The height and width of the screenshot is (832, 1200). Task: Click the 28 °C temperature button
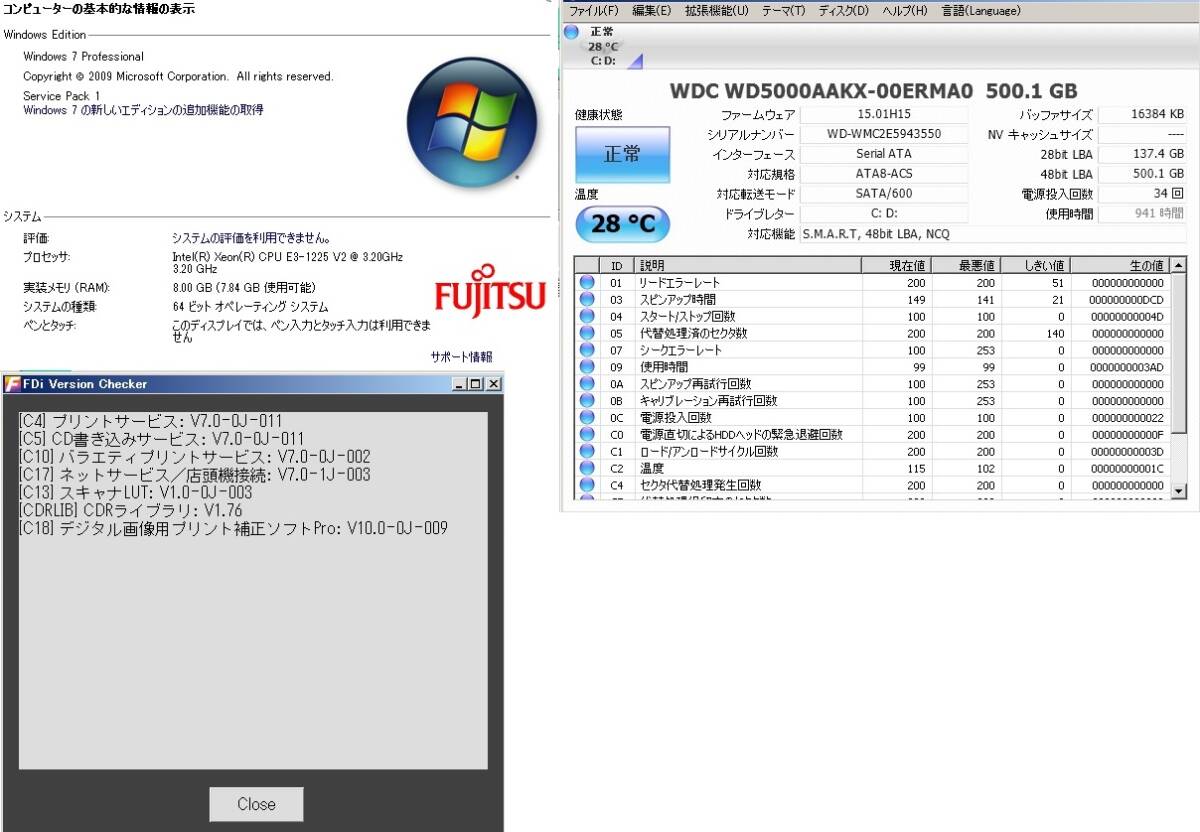pyautogui.click(x=622, y=223)
